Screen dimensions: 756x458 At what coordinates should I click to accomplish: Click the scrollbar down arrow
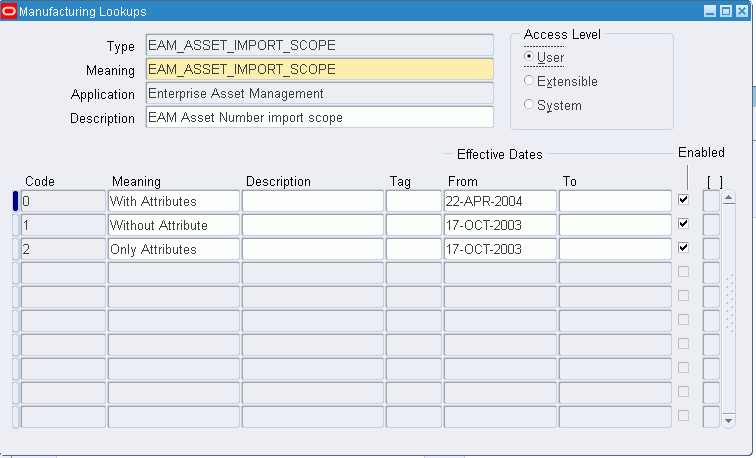(729, 421)
